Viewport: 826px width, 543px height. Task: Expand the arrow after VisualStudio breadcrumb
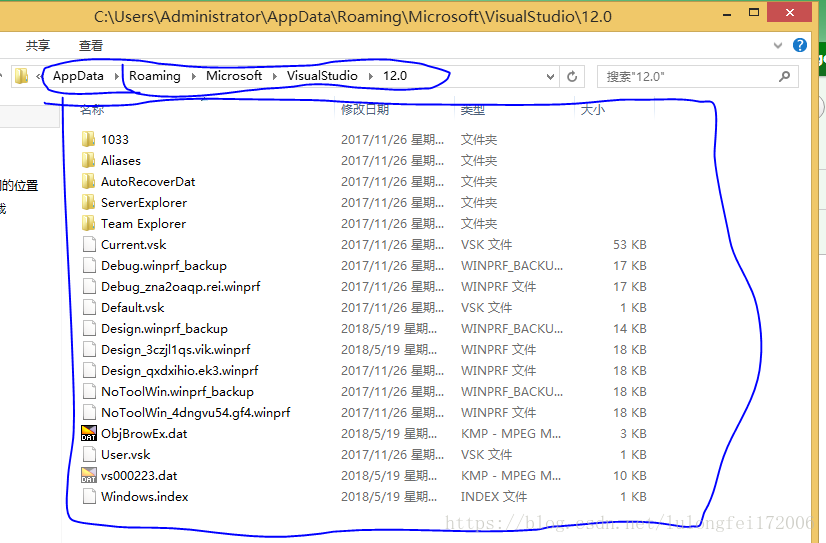[x=371, y=76]
